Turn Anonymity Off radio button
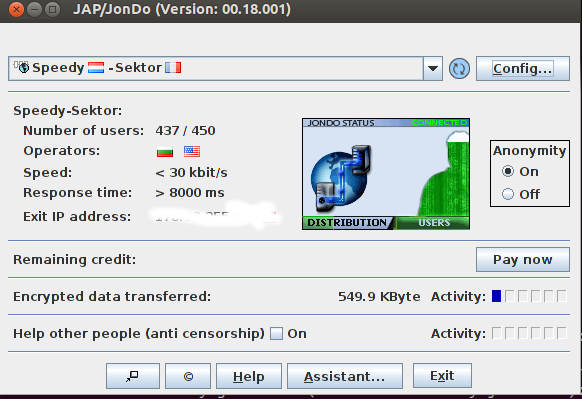Image resolution: width=582 pixels, height=399 pixels. pos(508,194)
